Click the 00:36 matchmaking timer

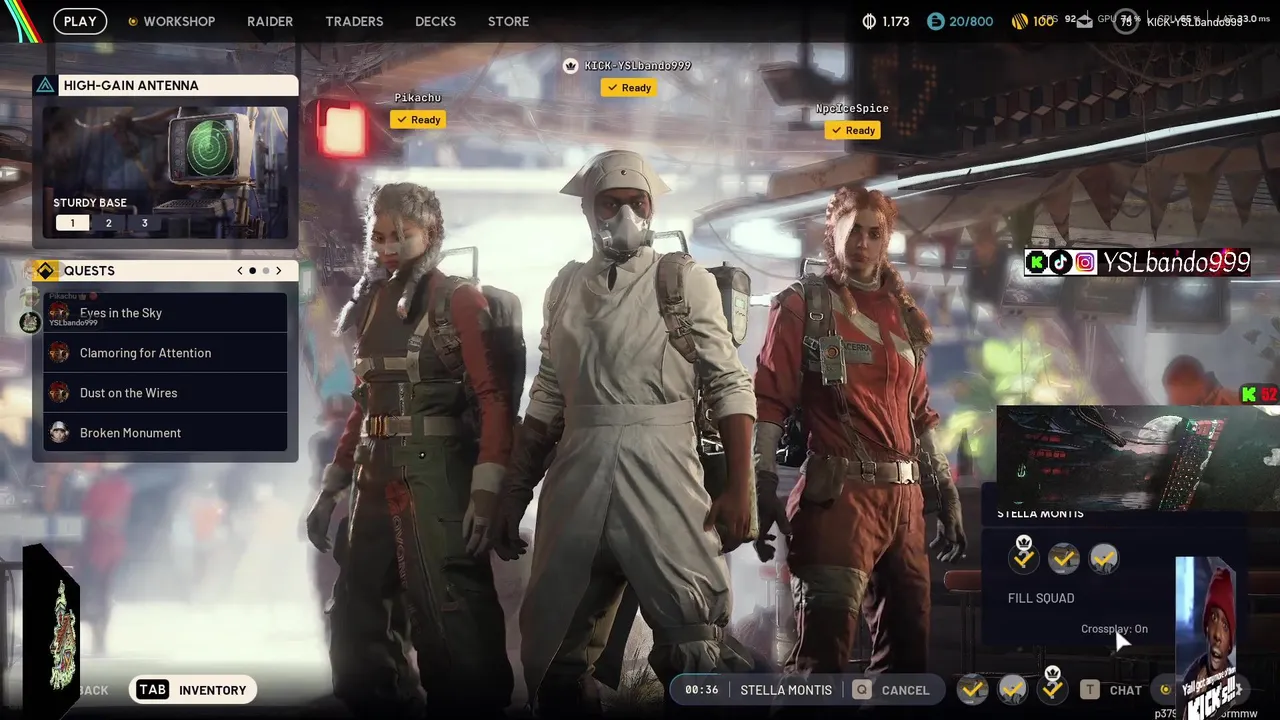702,690
